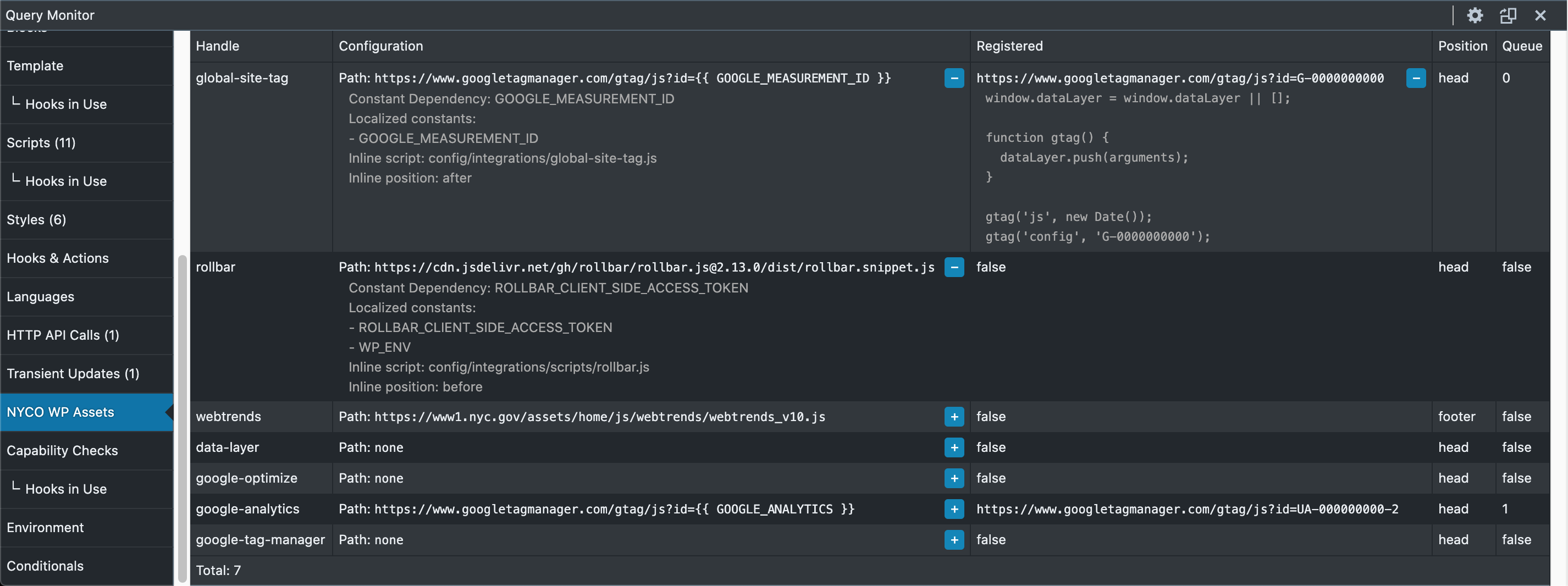1568x586 pixels.
Task: Collapse global-site-tag configuration details
Action: click(954, 78)
